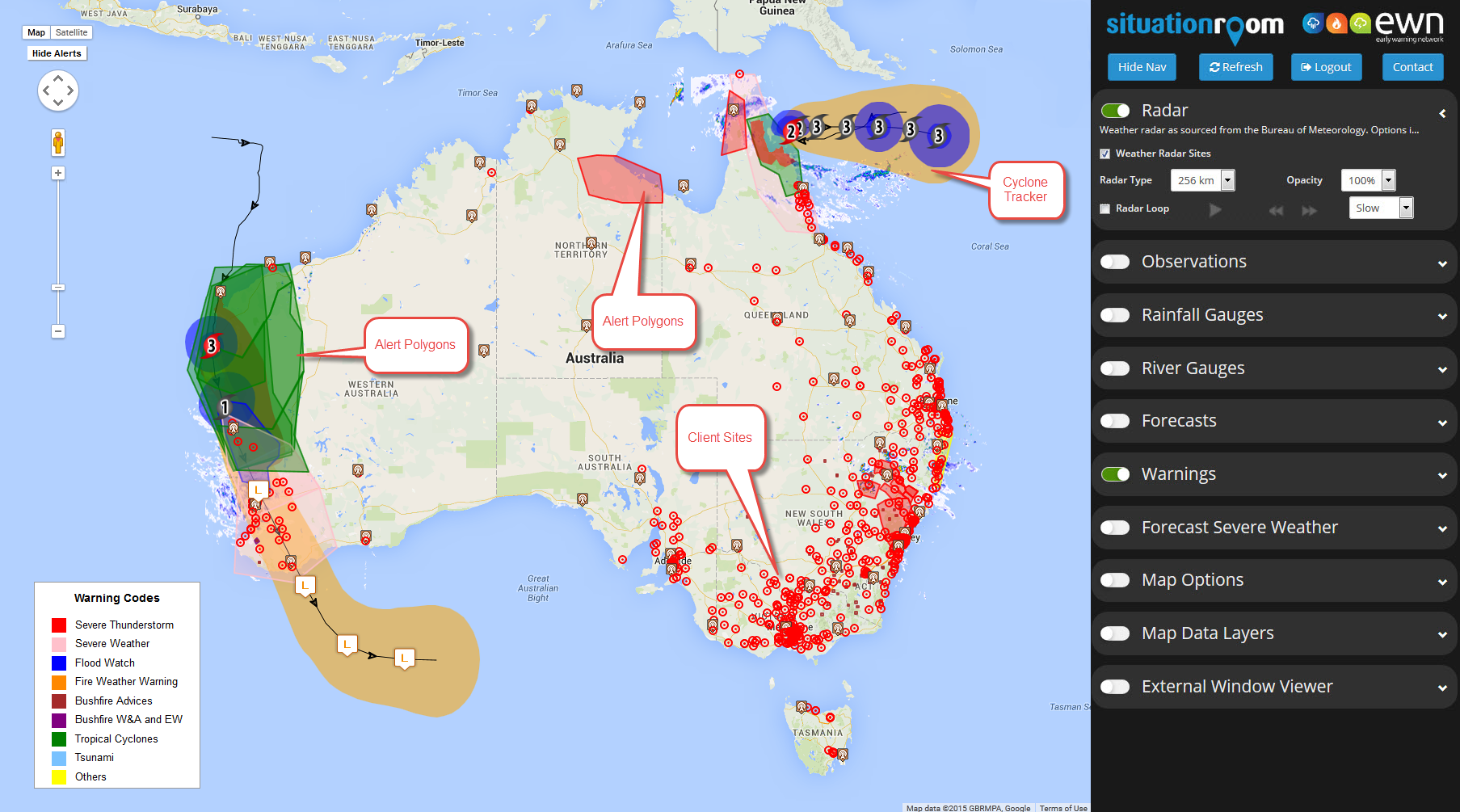Switch to Satellite view tab
The height and width of the screenshot is (812, 1460).
coord(71,32)
